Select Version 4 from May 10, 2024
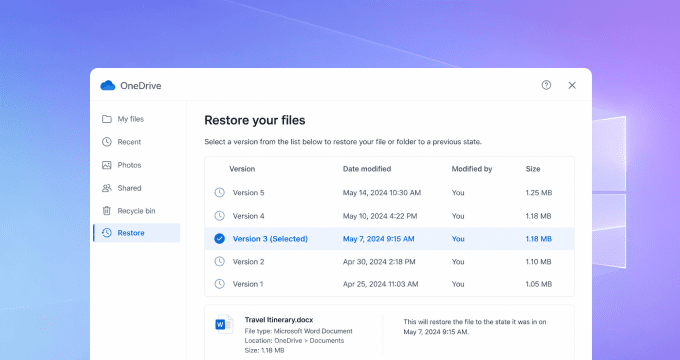680x360 pixels. 389,216
